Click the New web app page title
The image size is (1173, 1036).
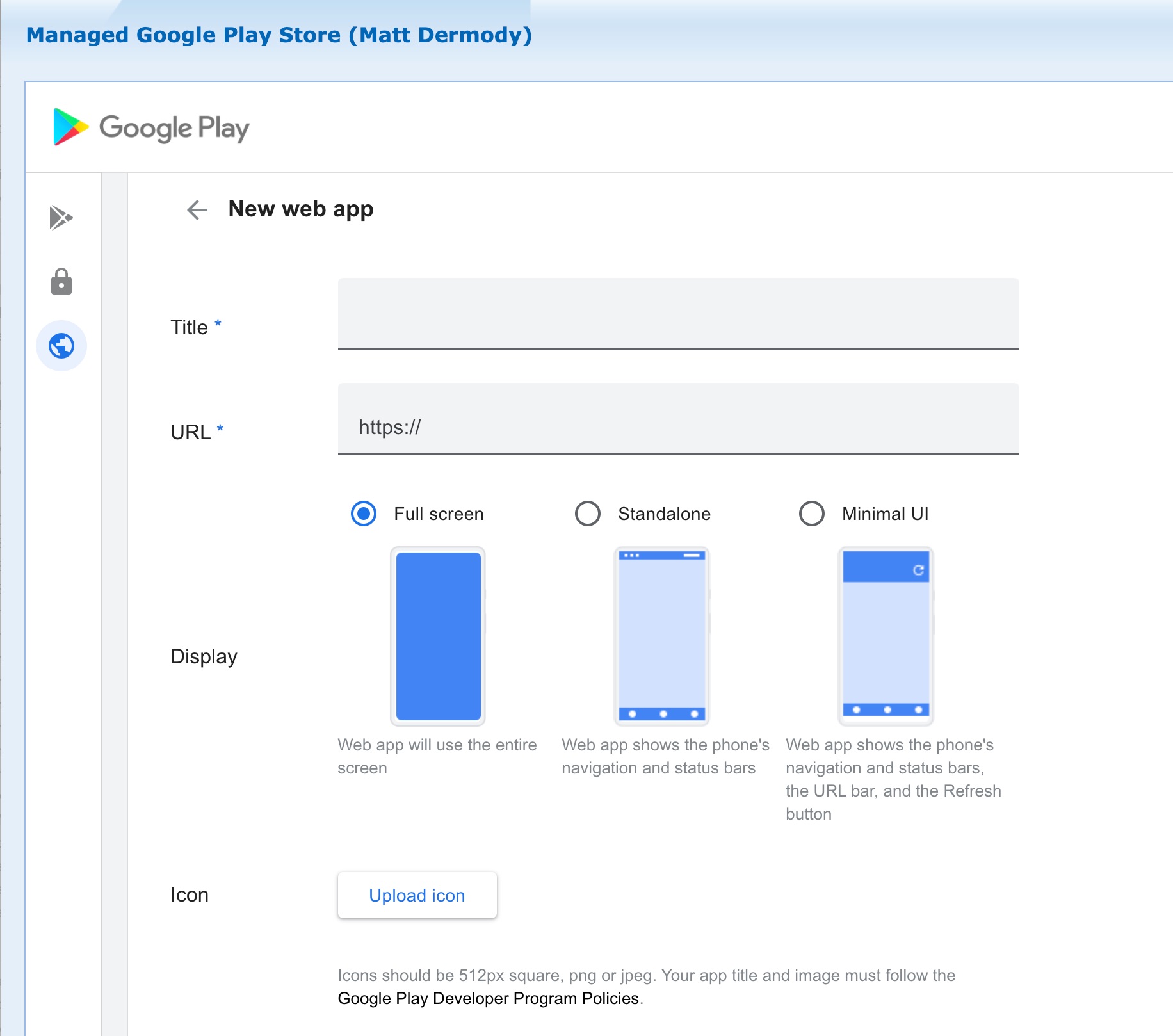click(x=301, y=209)
